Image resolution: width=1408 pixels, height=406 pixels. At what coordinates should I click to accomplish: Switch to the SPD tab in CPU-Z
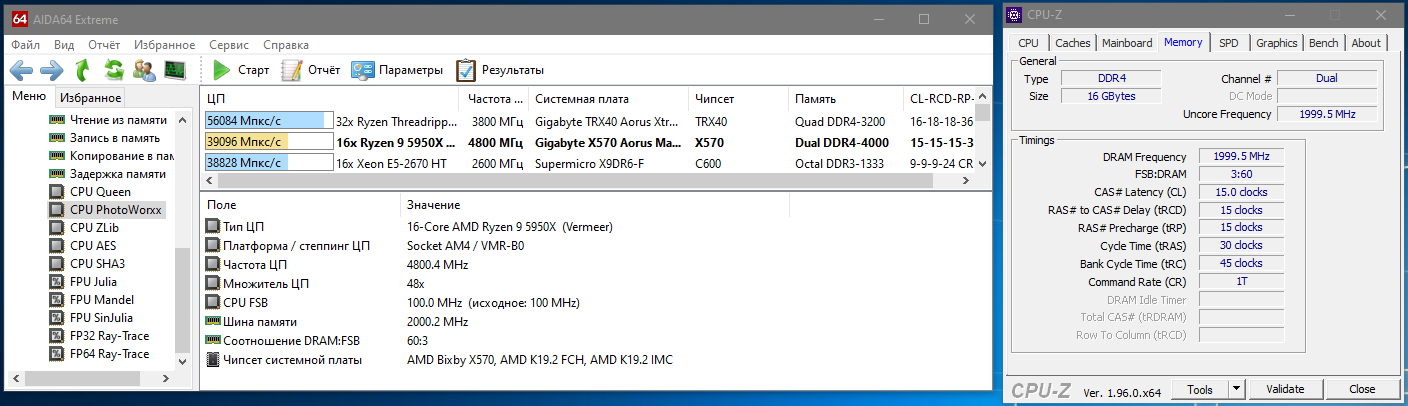1228,43
